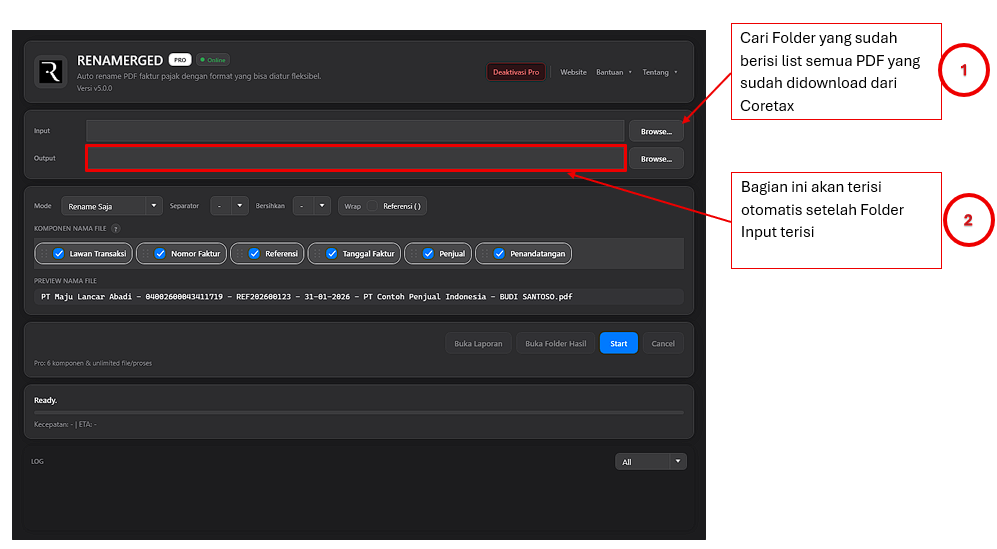Click into the Input path field
The width and height of the screenshot is (997, 549).
coord(355,131)
